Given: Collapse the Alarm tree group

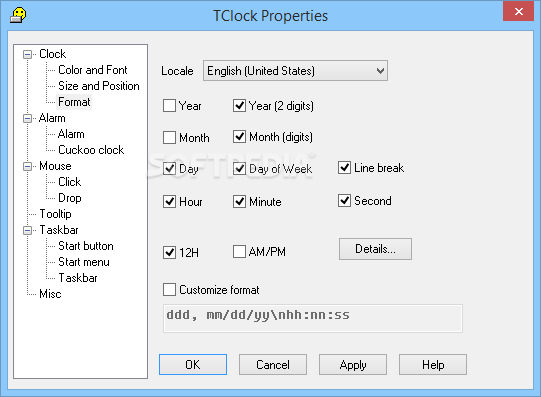Looking at the screenshot, I should [27, 118].
